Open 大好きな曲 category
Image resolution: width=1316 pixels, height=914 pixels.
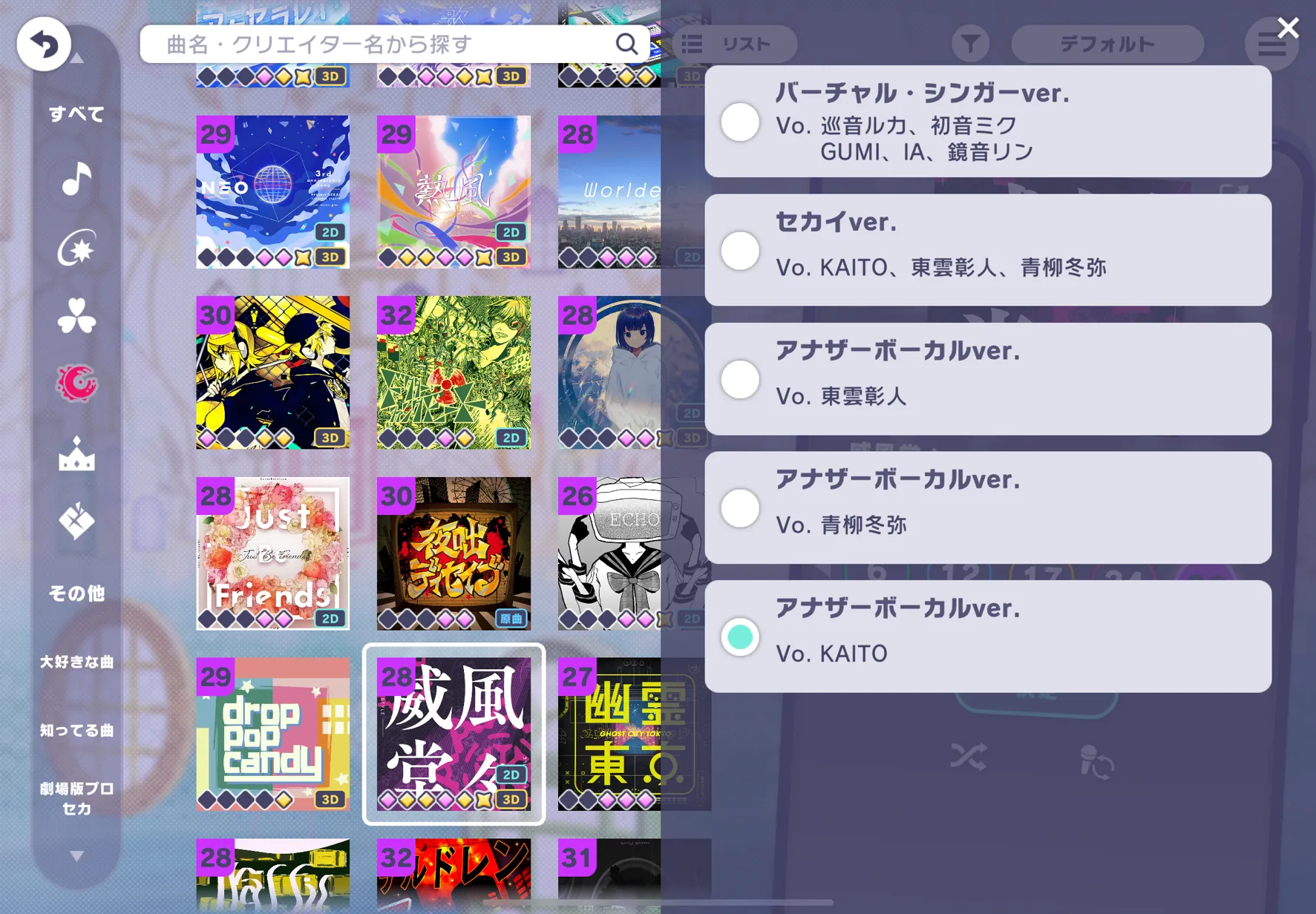(x=76, y=662)
